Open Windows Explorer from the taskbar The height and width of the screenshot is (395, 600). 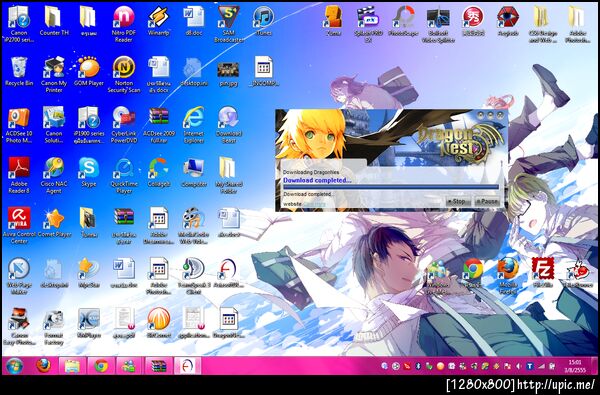click(72, 366)
